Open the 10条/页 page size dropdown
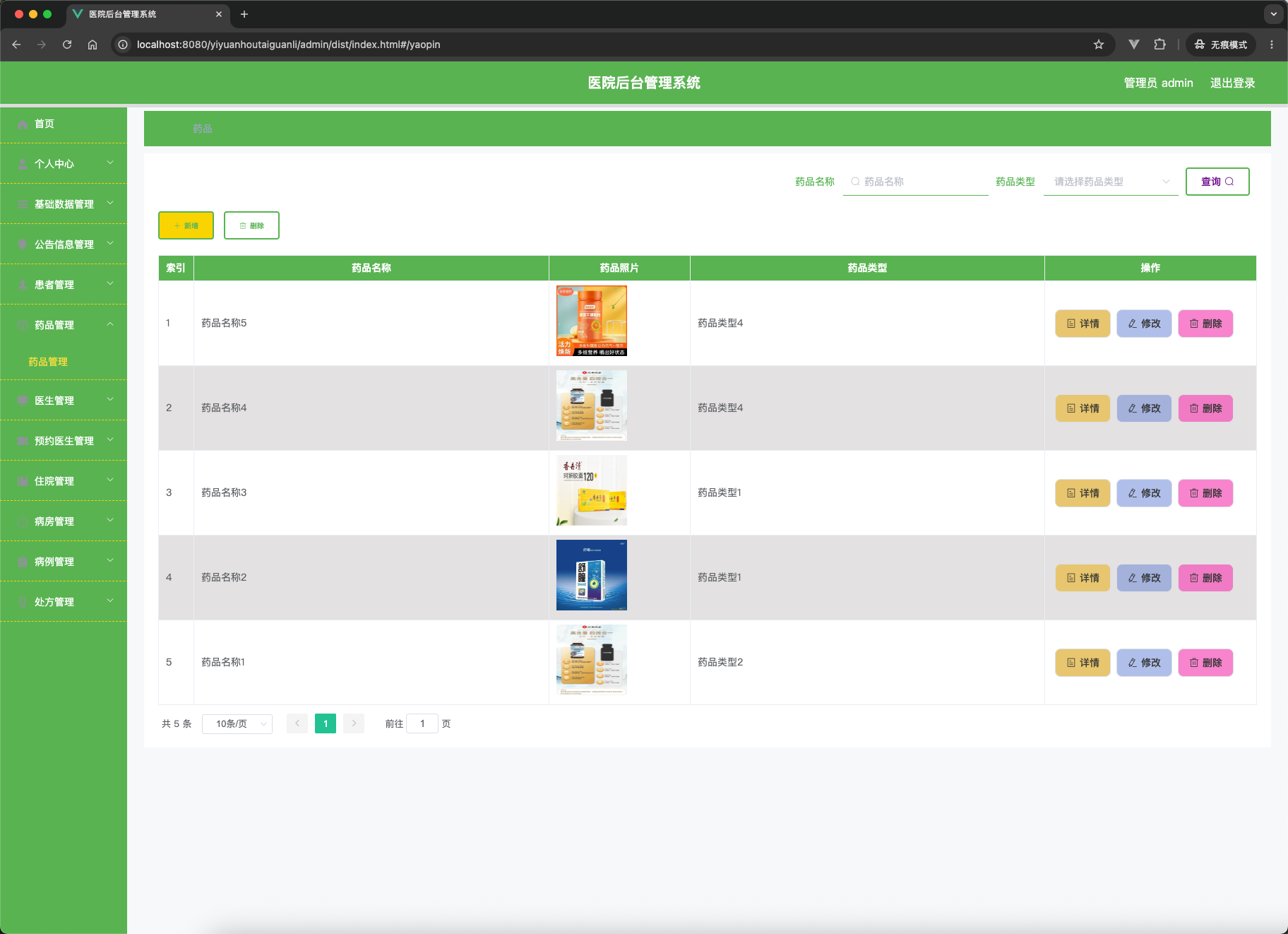The image size is (1288, 934). pyautogui.click(x=237, y=723)
